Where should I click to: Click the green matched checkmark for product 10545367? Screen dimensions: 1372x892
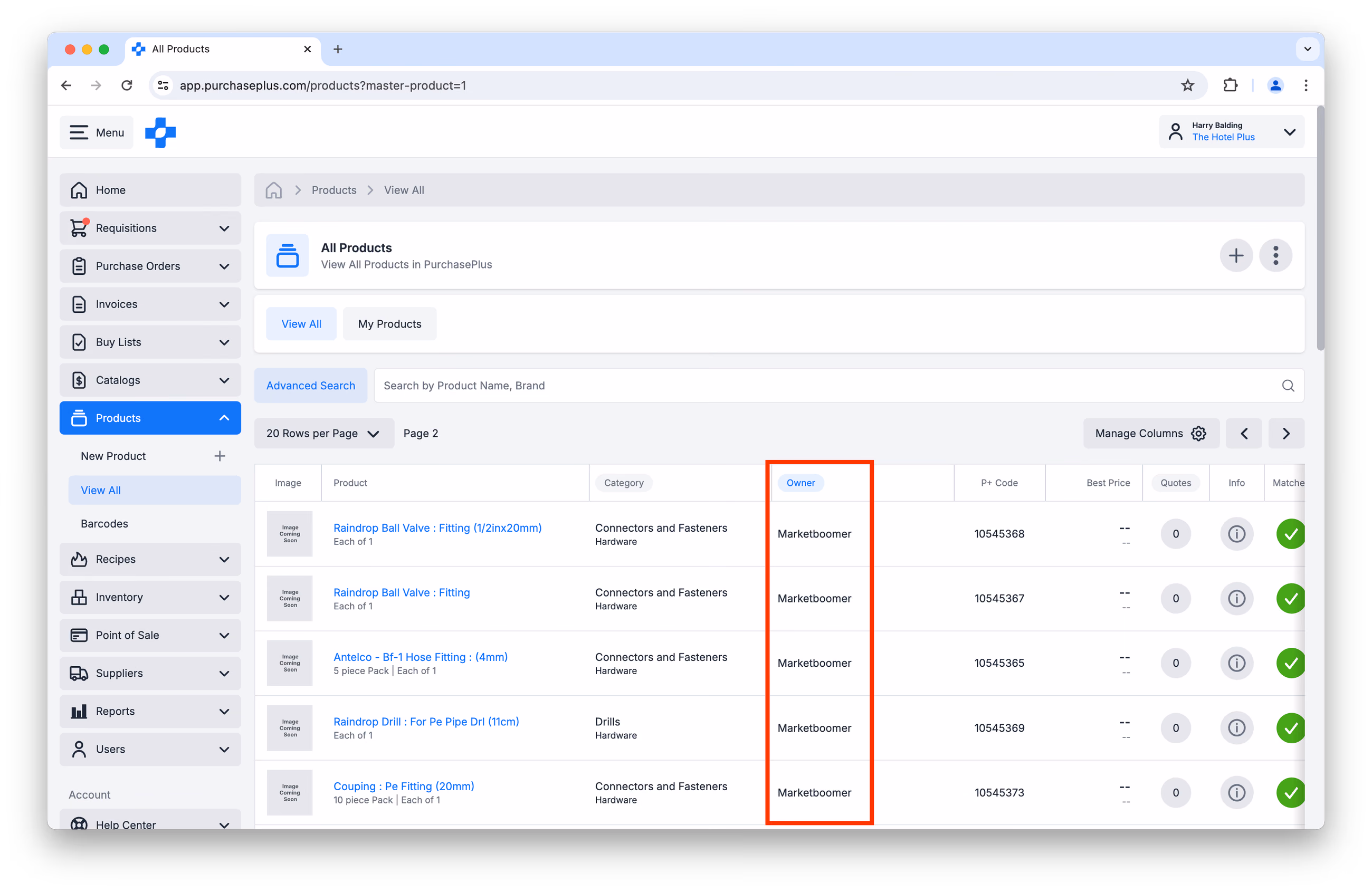(1291, 599)
